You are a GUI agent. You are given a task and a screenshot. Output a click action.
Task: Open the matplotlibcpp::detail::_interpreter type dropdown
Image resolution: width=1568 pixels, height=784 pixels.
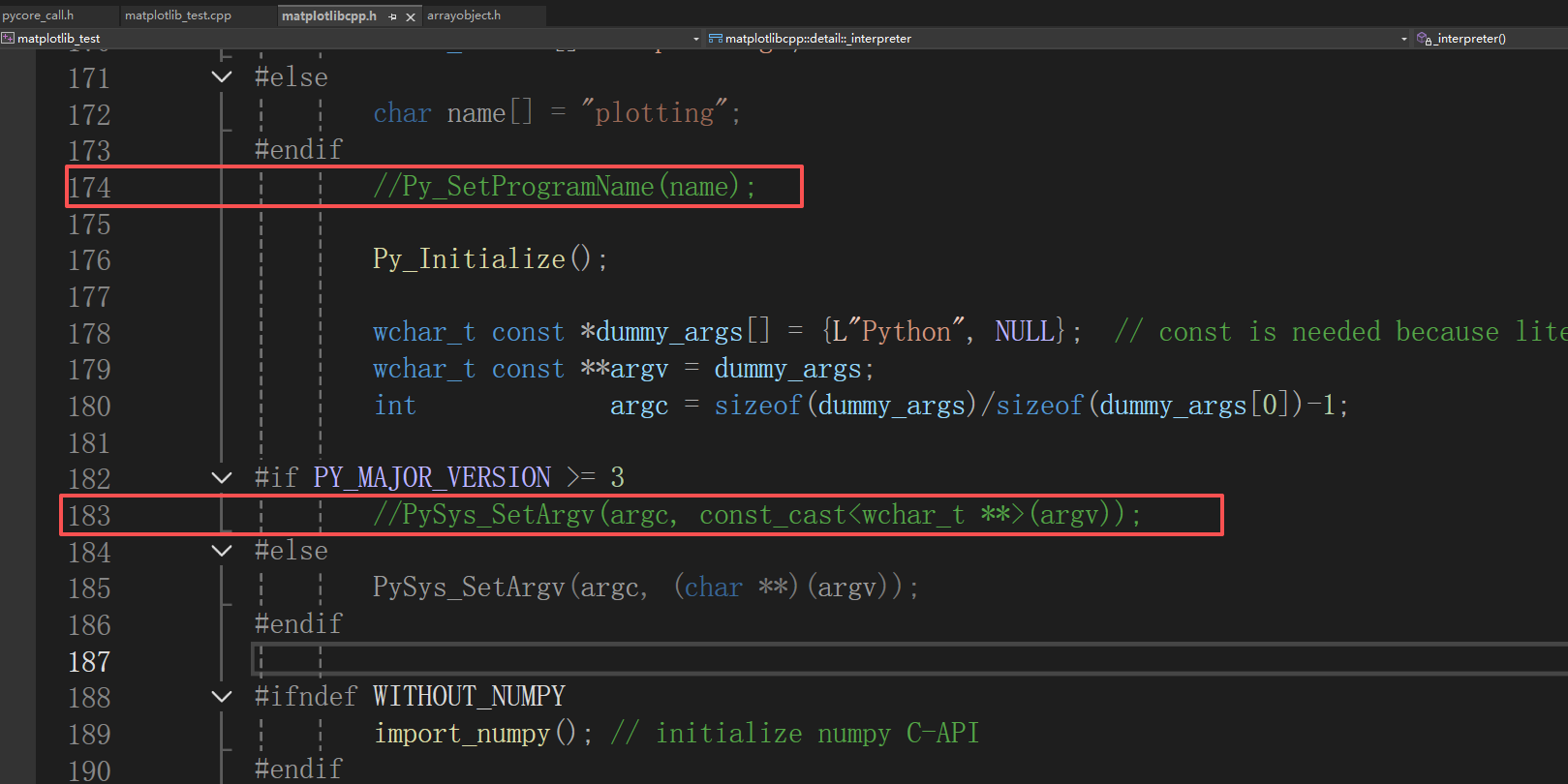(x=1404, y=39)
